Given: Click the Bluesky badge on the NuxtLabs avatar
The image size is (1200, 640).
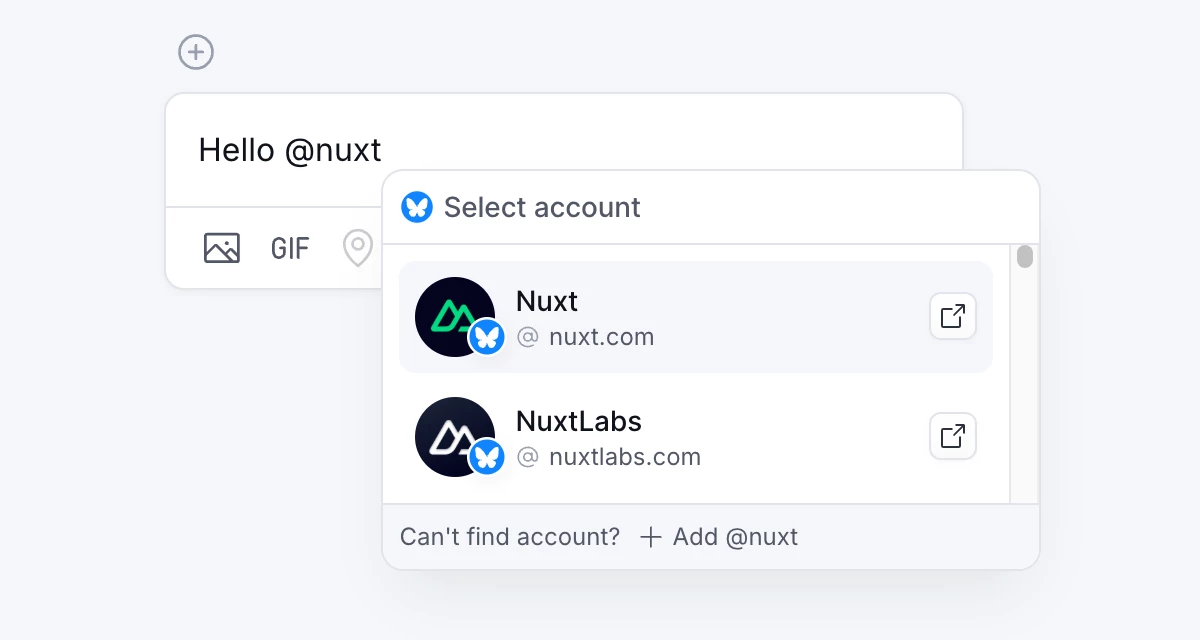Looking at the screenshot, I should click(487, 458).
